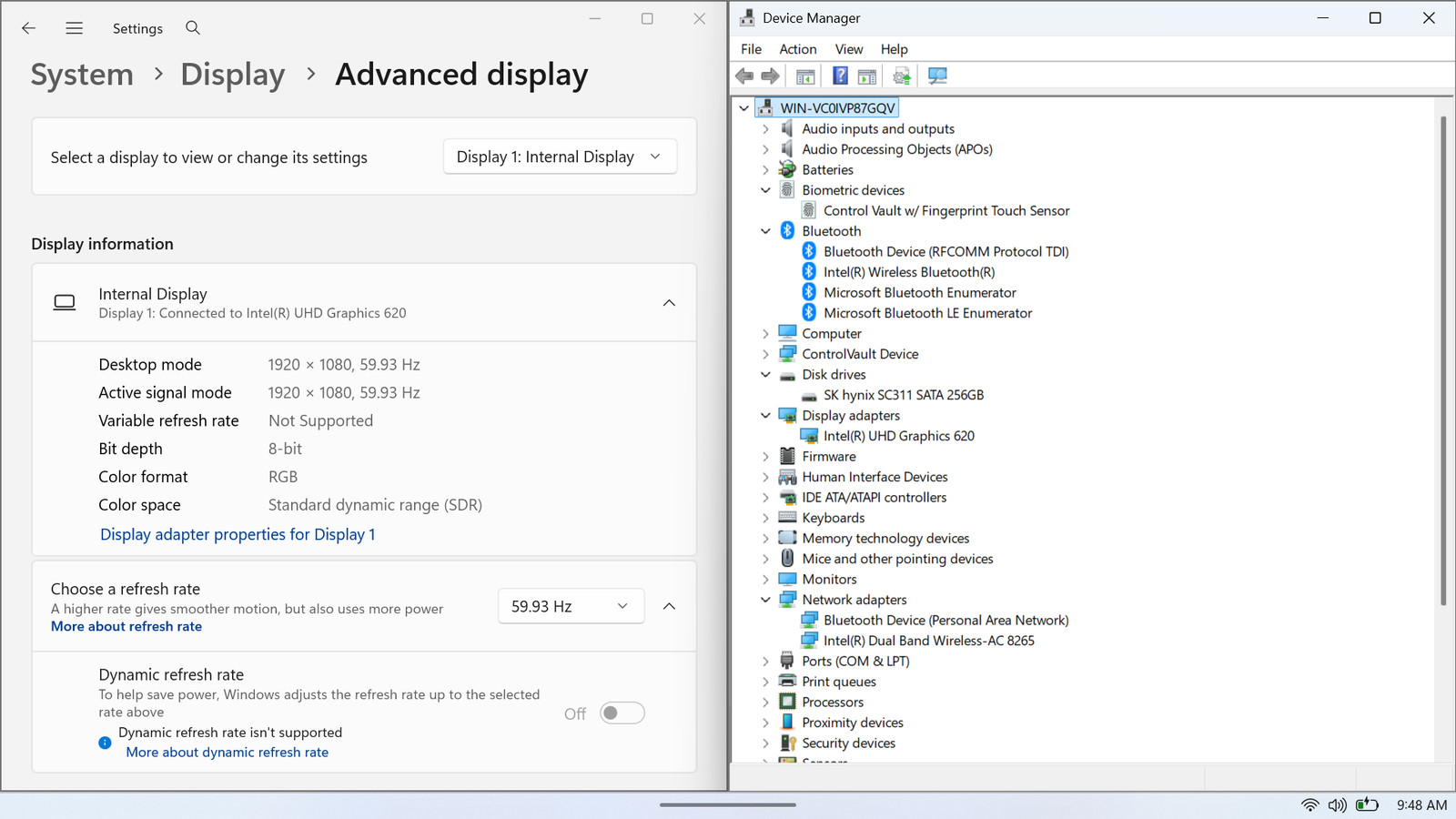
Task: Go to Display breadcrumb
Action: (233, 75)
